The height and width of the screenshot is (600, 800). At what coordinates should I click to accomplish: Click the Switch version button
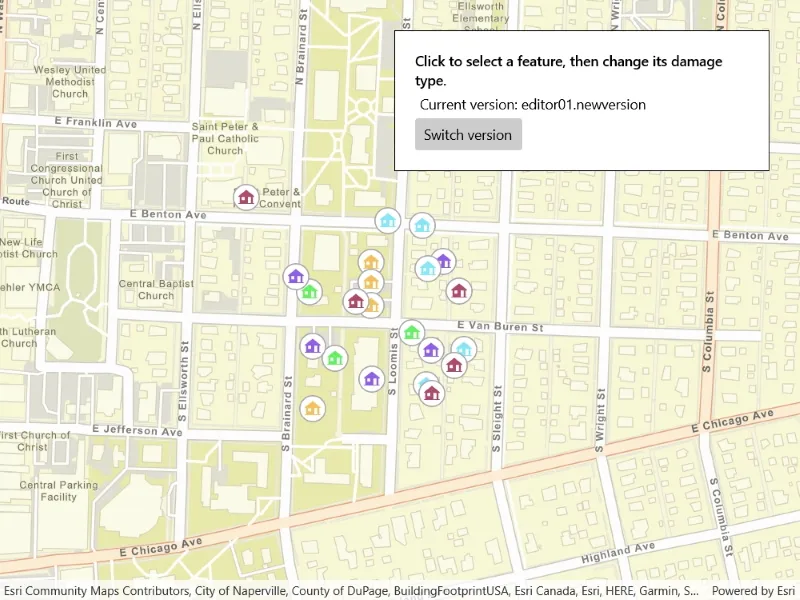(468, 135)
